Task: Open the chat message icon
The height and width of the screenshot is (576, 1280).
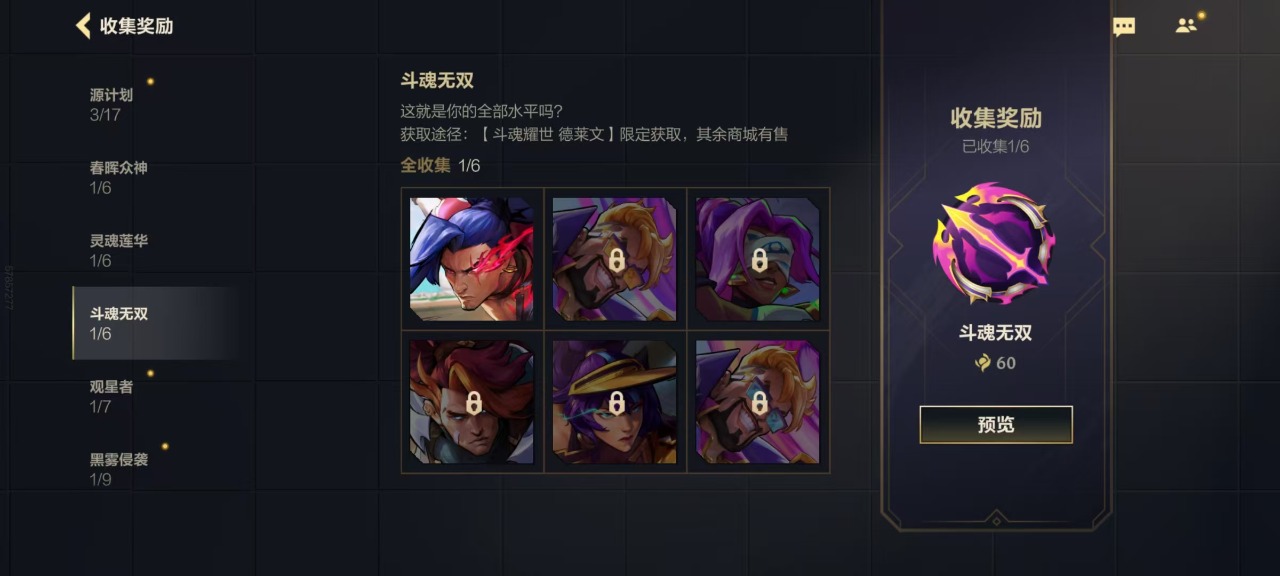Action: click(1124, 27)
